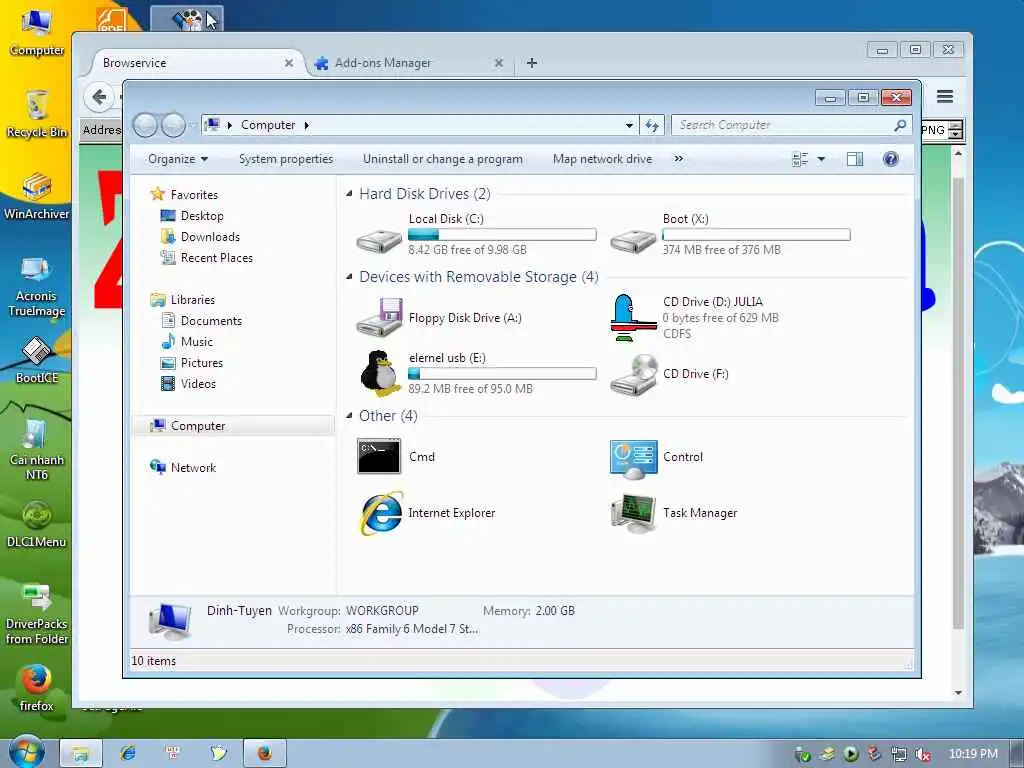
Task: Open Control panel shortcut icon
Action: 633,458
